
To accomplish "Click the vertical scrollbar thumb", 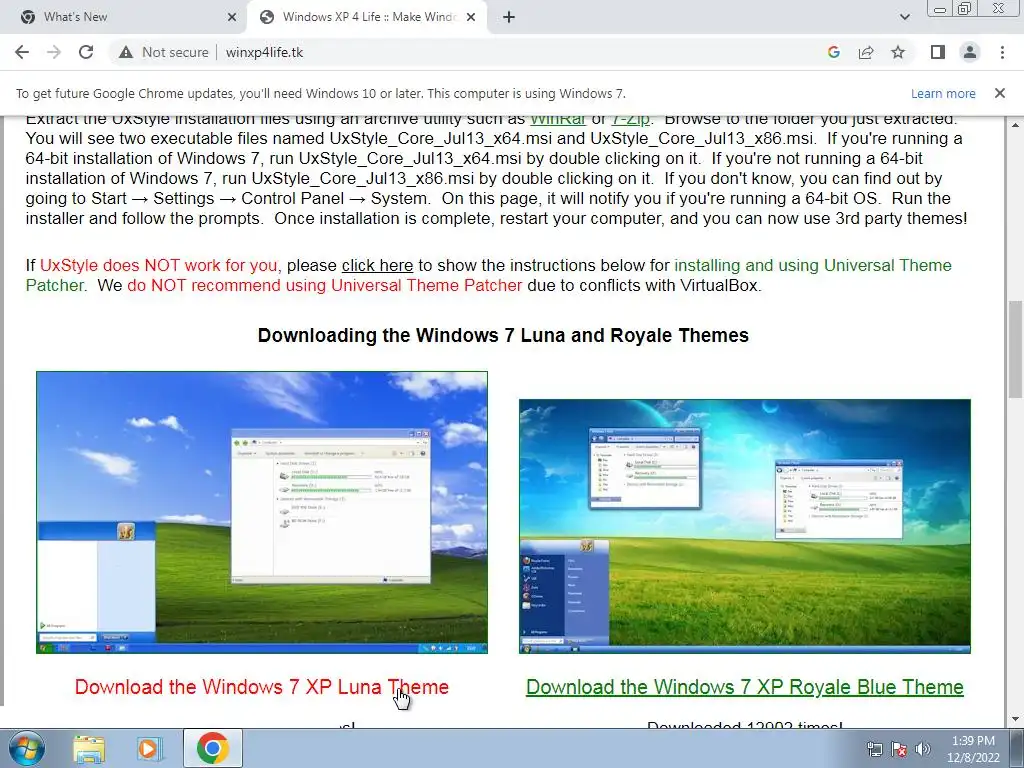I will tap(1016, 348).
